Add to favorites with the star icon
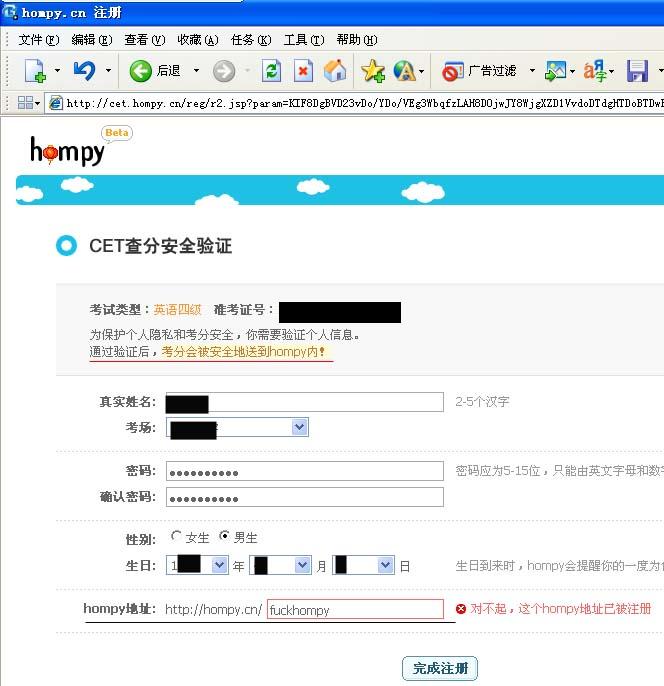The height and width of the screenshot is (686, 664). coord(373,70)
